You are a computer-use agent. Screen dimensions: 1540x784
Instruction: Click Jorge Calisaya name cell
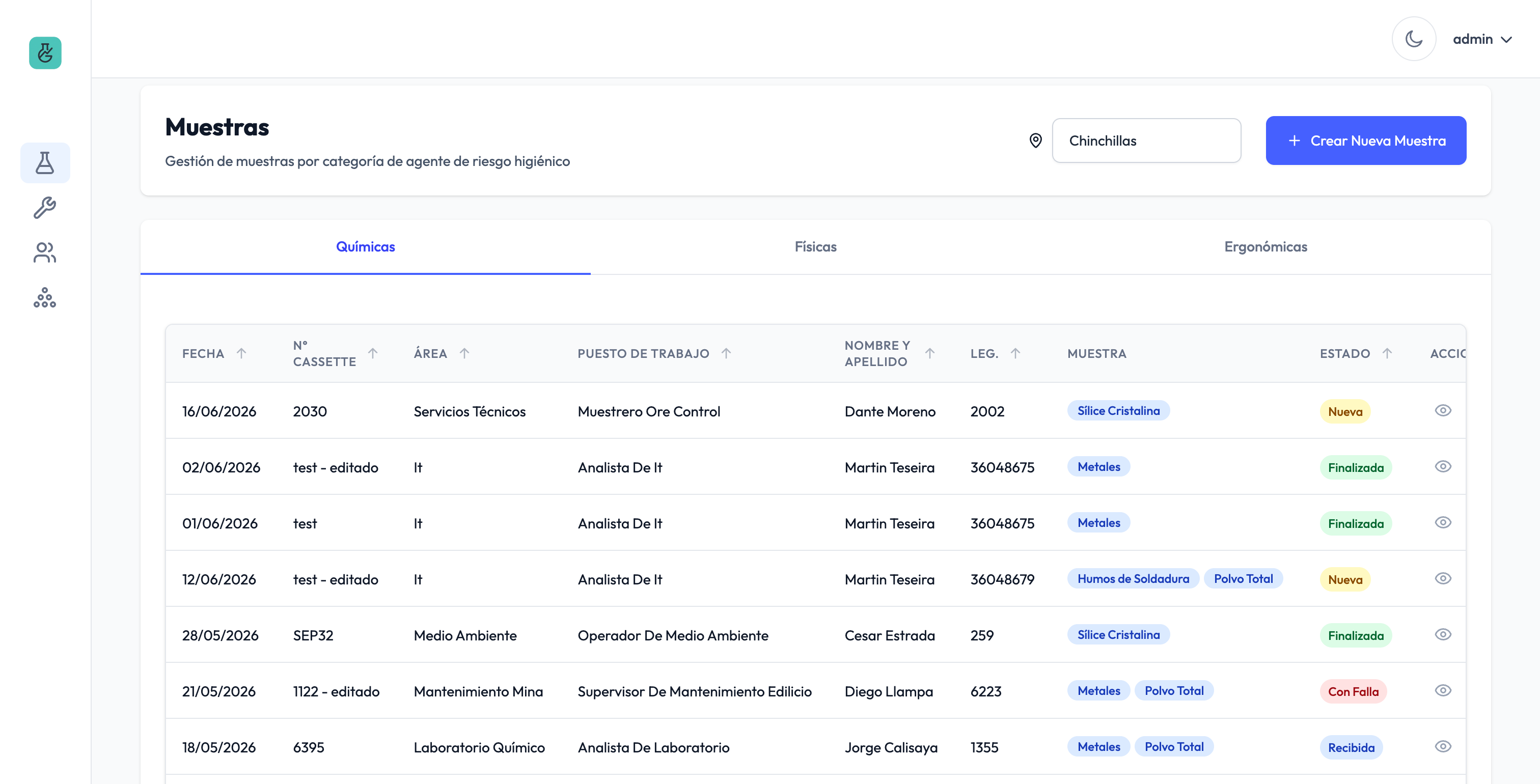point(891,747)
